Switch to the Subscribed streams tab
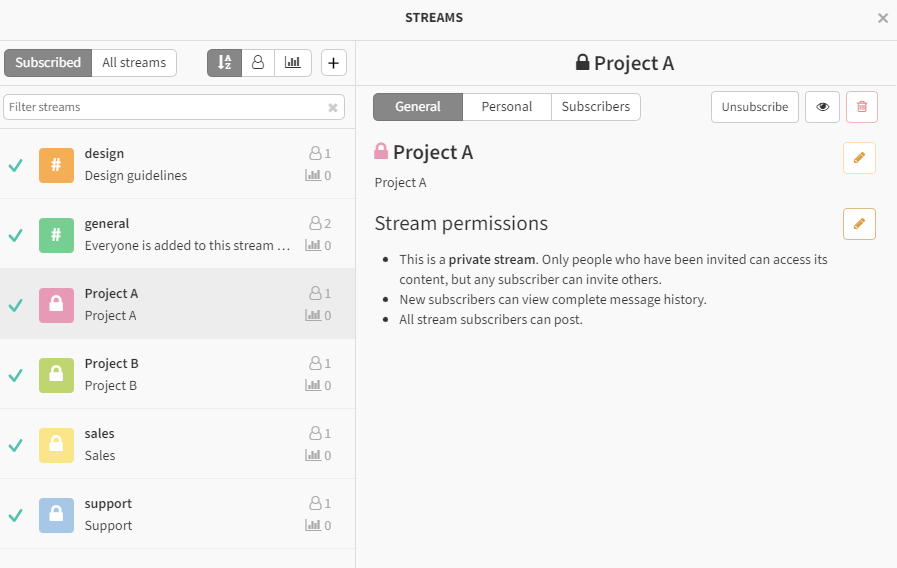This screenshot has width=897, height=568. point(48,62)
